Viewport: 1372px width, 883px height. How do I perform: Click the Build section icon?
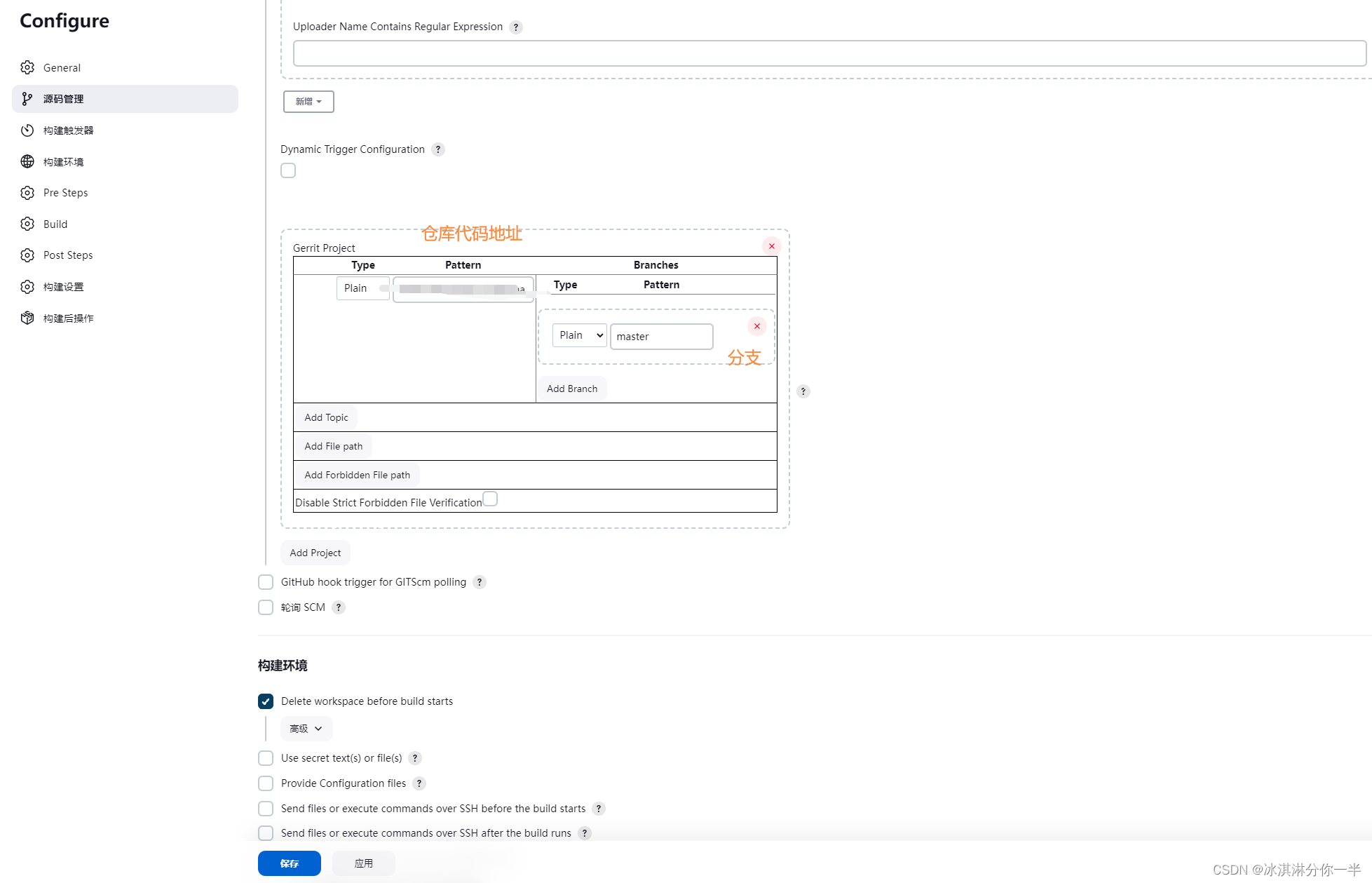tap(28, 223)
